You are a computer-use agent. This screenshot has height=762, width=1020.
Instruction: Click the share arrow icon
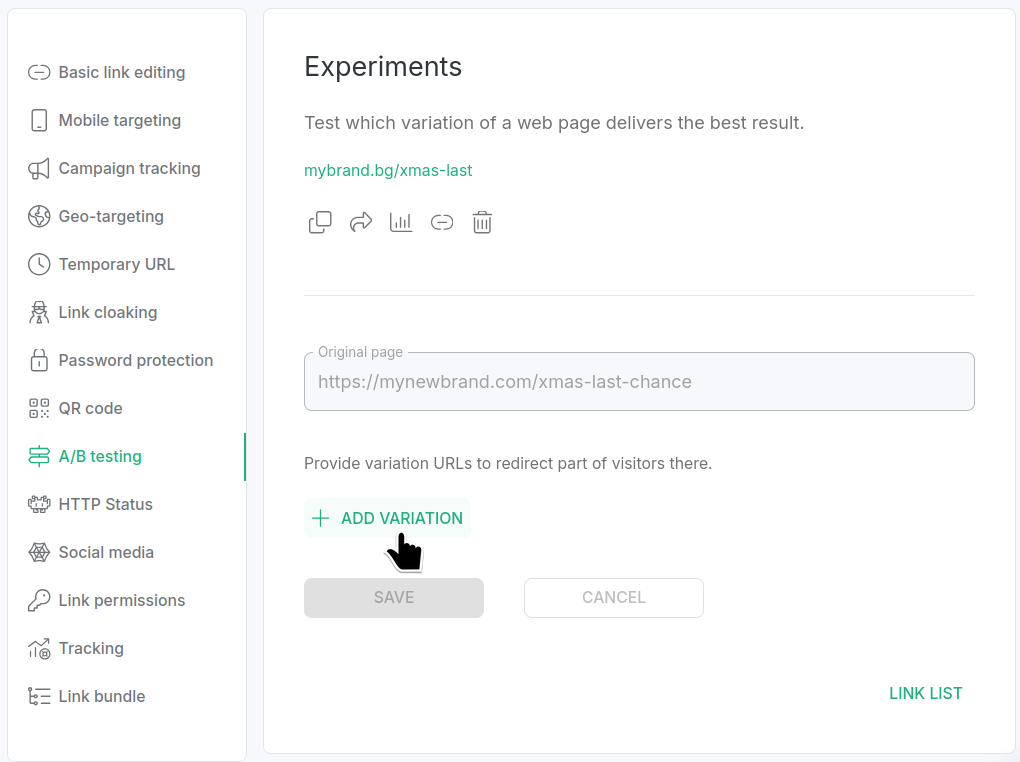tap(361, 222)
